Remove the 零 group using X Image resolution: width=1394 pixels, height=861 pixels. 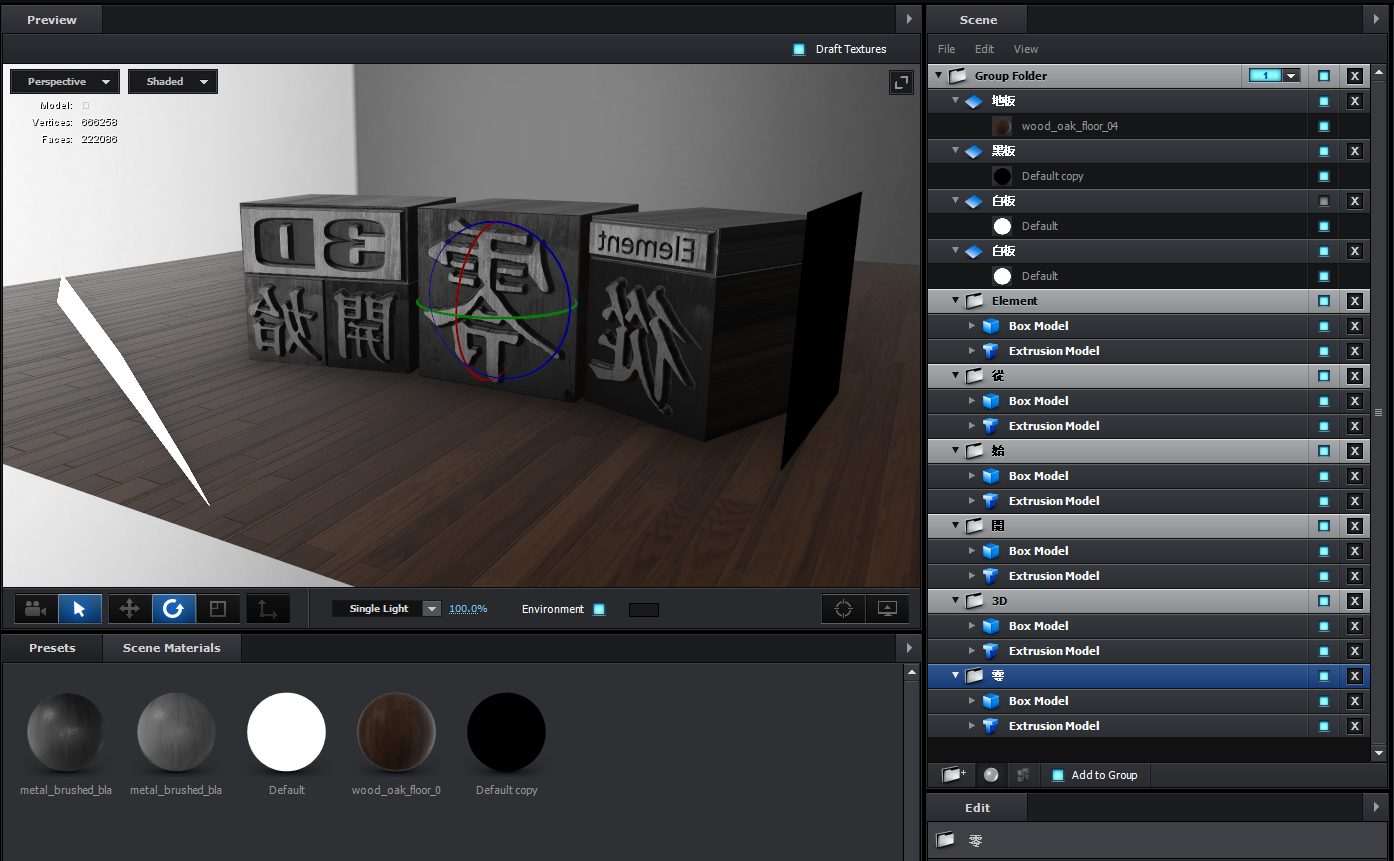[x=1355, y=676]
